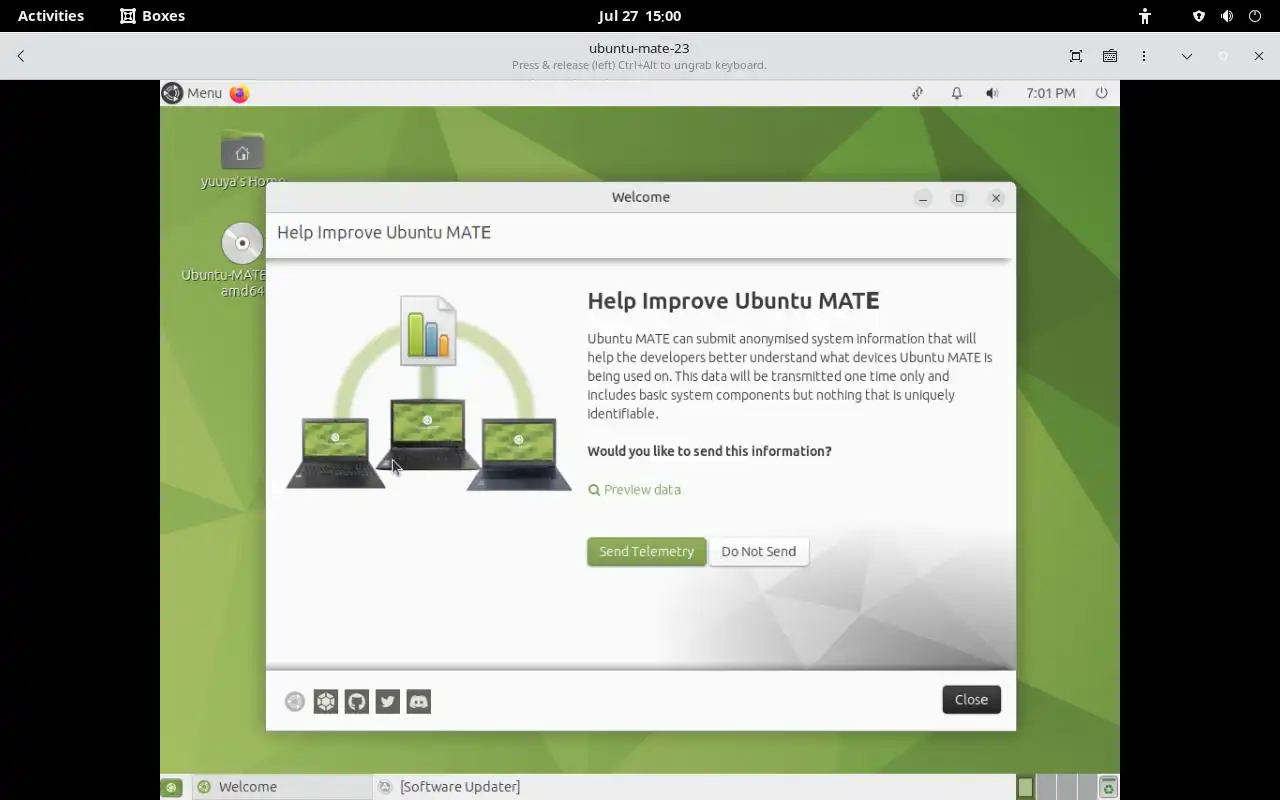Close the Boxes window

pyautogui.click(x=1259, y=56)
